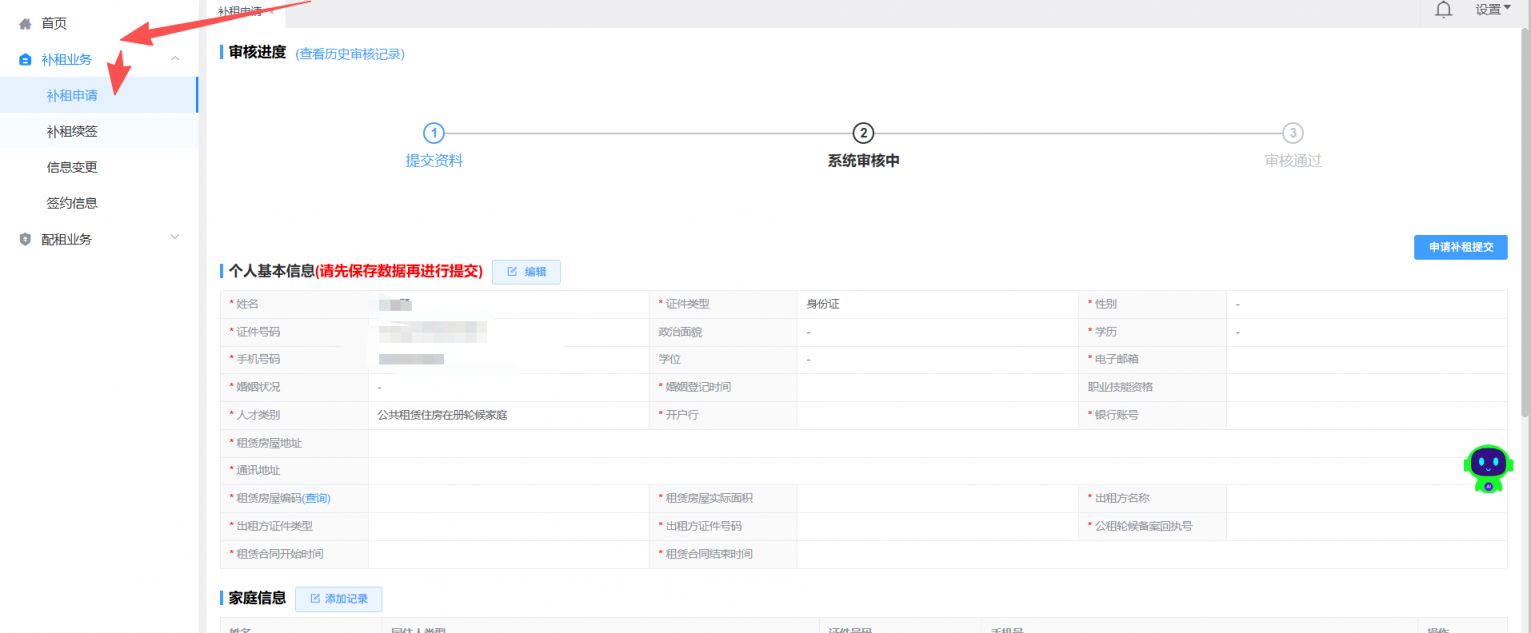
Task: Open the 设置 dropdown menu
Action: (1493, 10)
